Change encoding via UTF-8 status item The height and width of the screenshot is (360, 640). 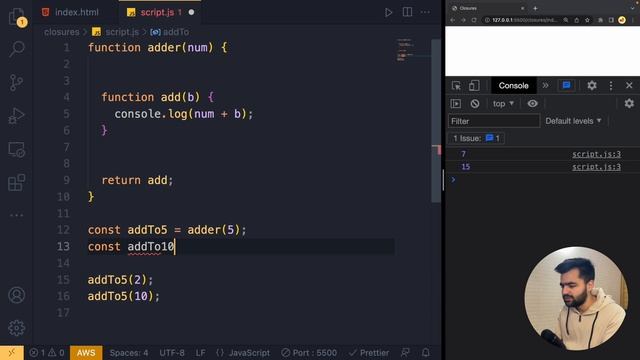(172, 353)
